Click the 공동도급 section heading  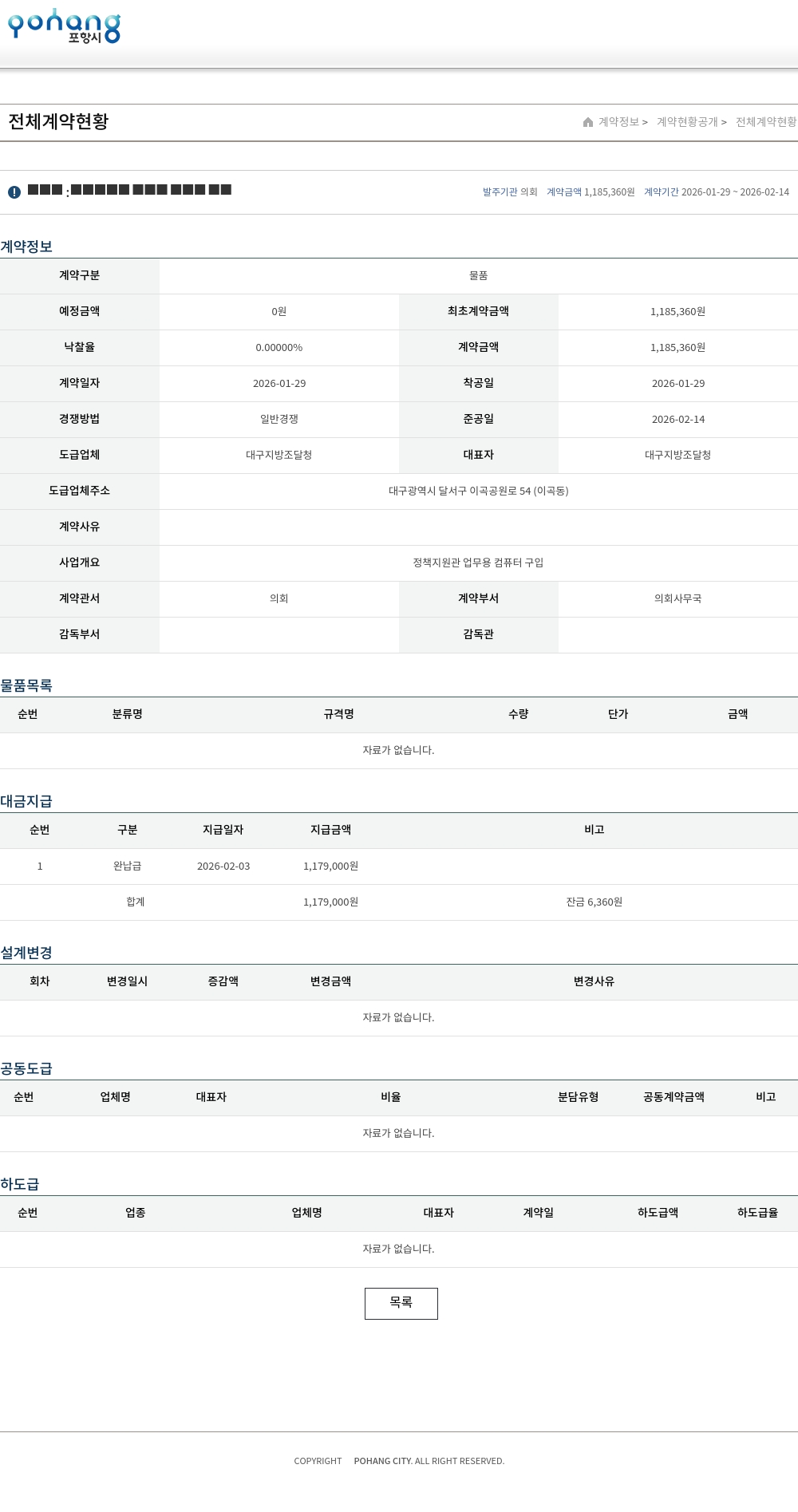coord(26,1068)
